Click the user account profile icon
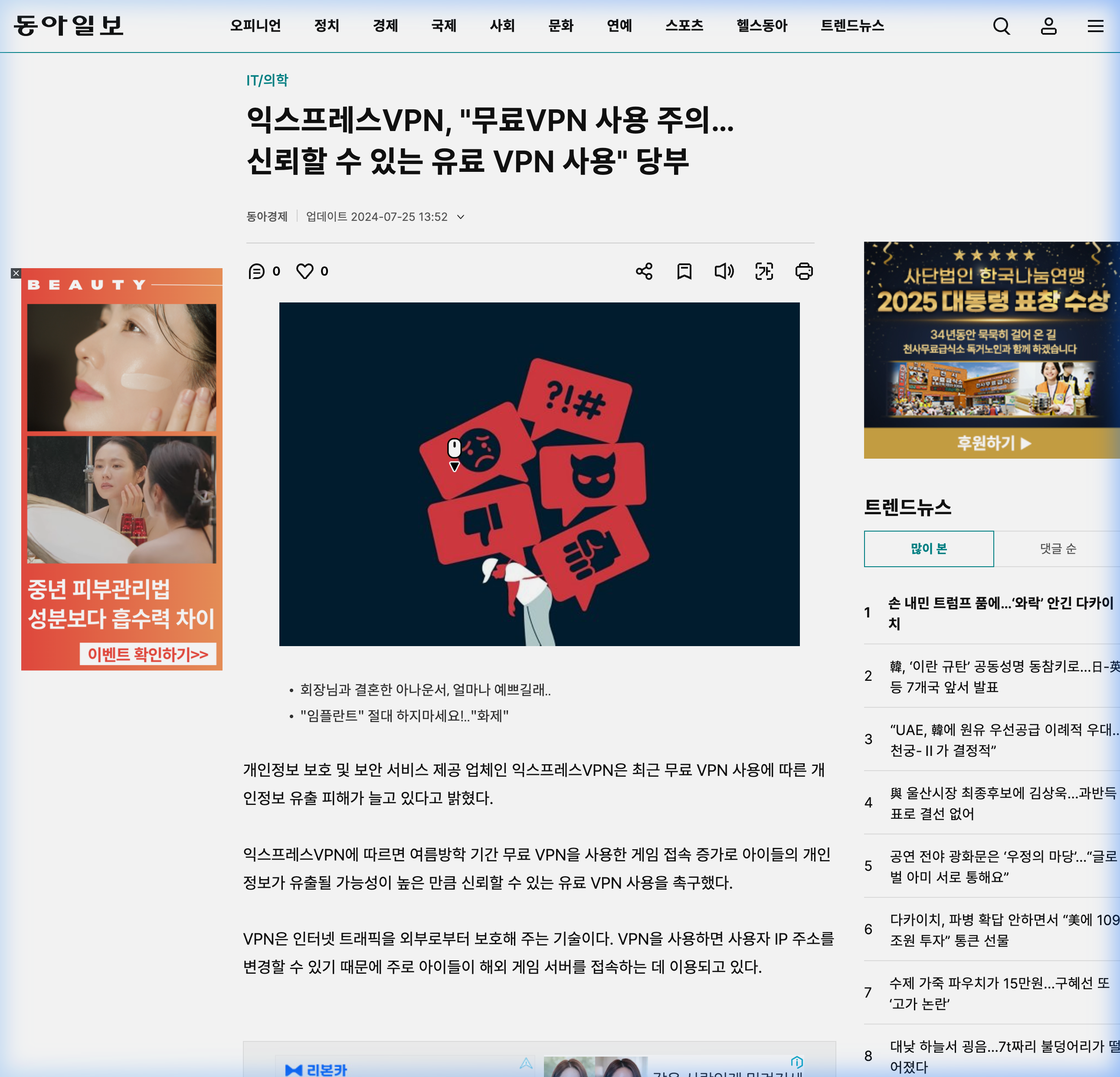The height and width of the screenshot is (1077, 1120). coord(1048,26)
